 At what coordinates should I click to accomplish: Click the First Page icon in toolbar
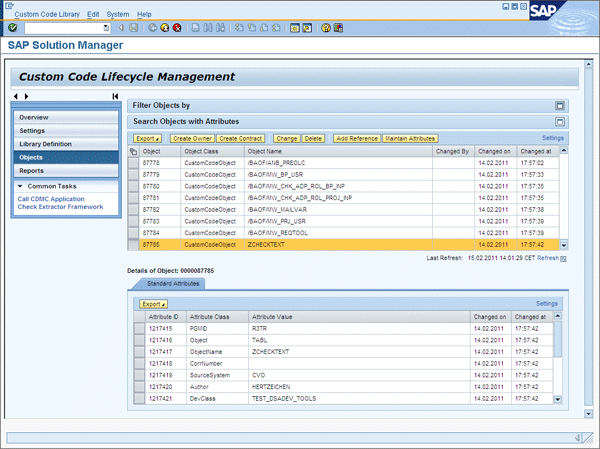[x=239, y=28]
